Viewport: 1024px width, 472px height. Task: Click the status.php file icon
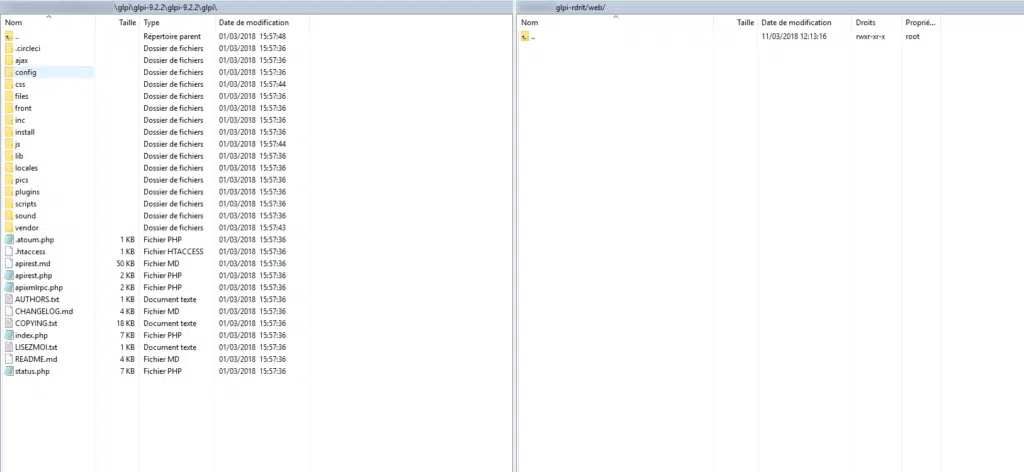(8, 371)
